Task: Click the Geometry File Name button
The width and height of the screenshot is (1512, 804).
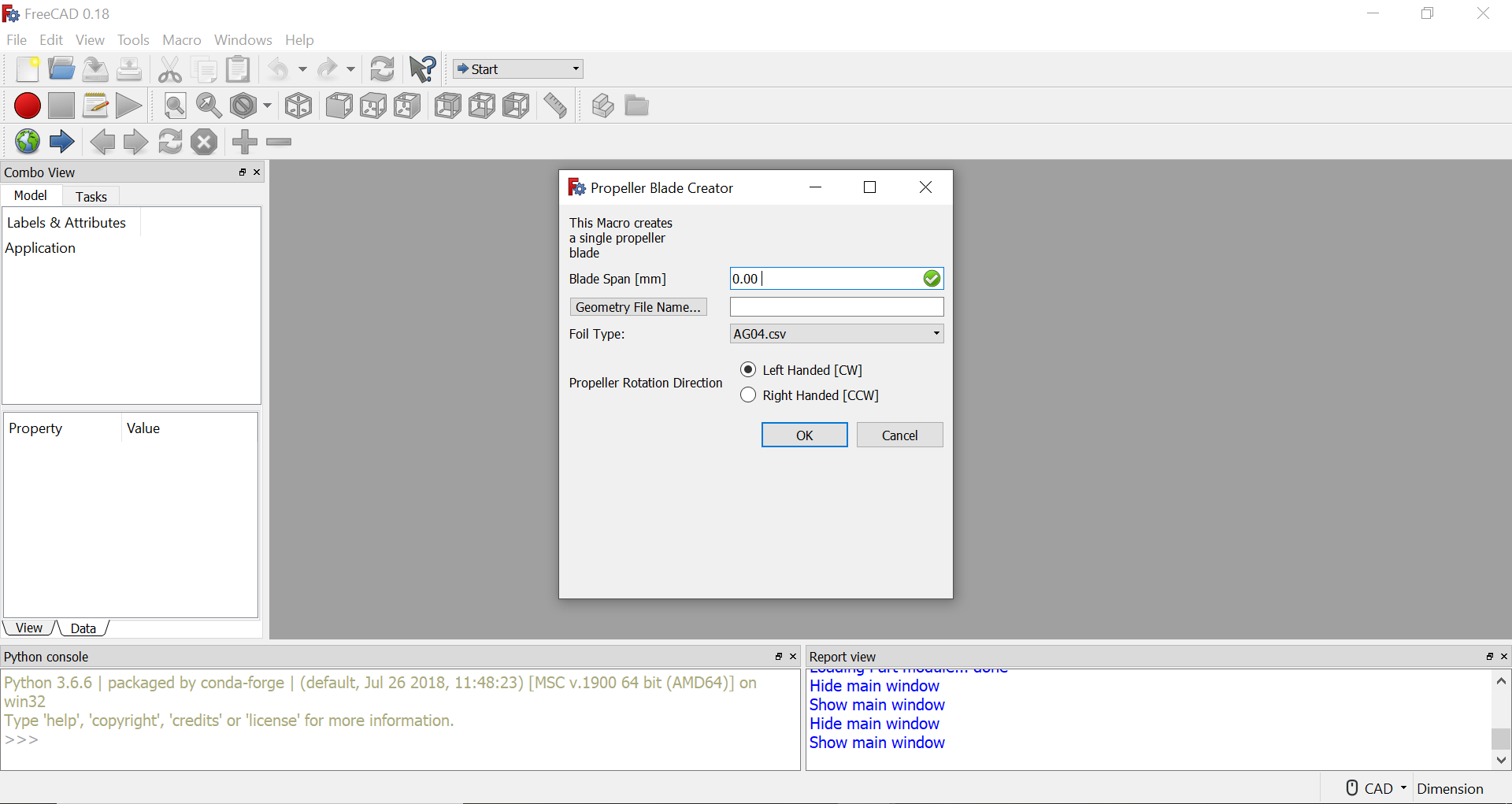Action: (638, 307)
